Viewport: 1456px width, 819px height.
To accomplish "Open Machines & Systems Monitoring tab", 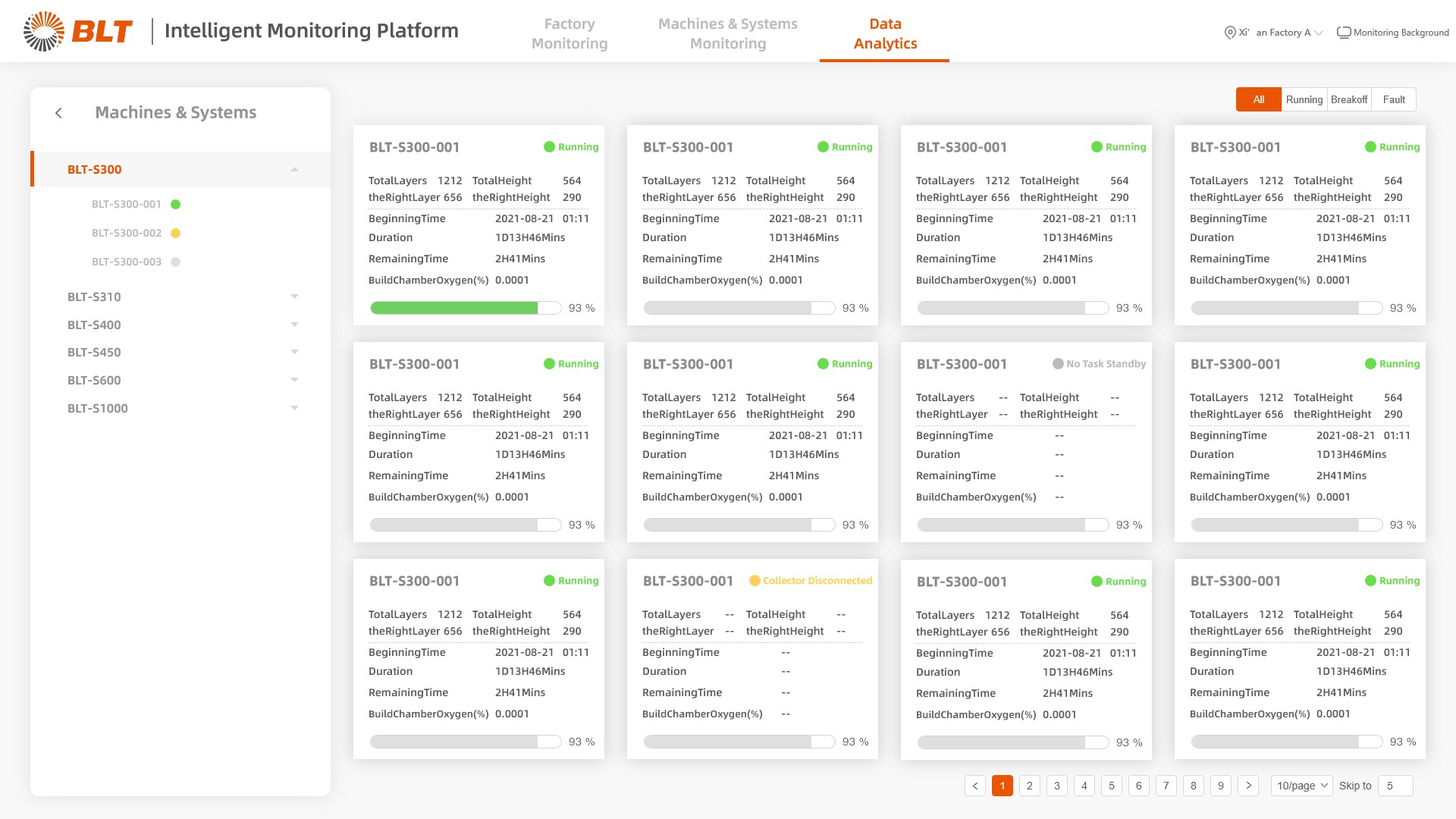I will [727, 33].
